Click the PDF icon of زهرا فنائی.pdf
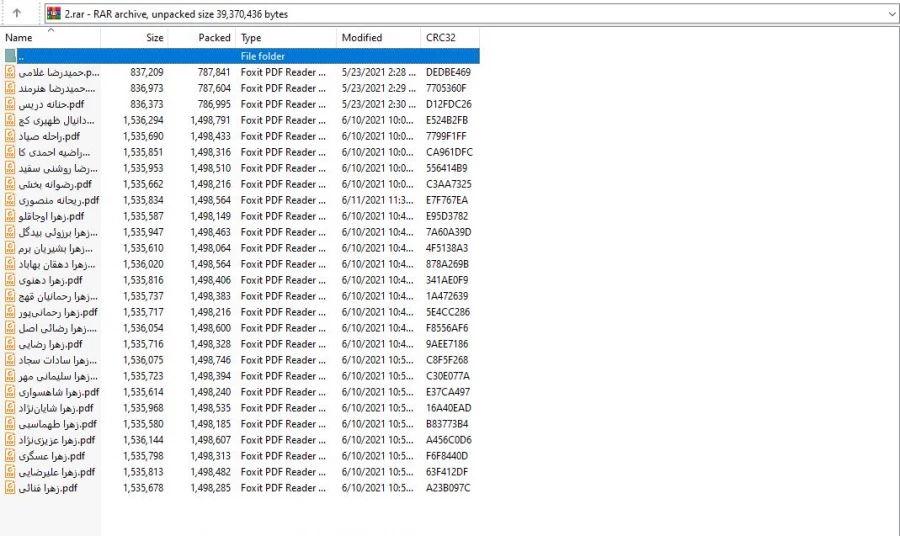The image size is (900, 536). tap(10, 488)
